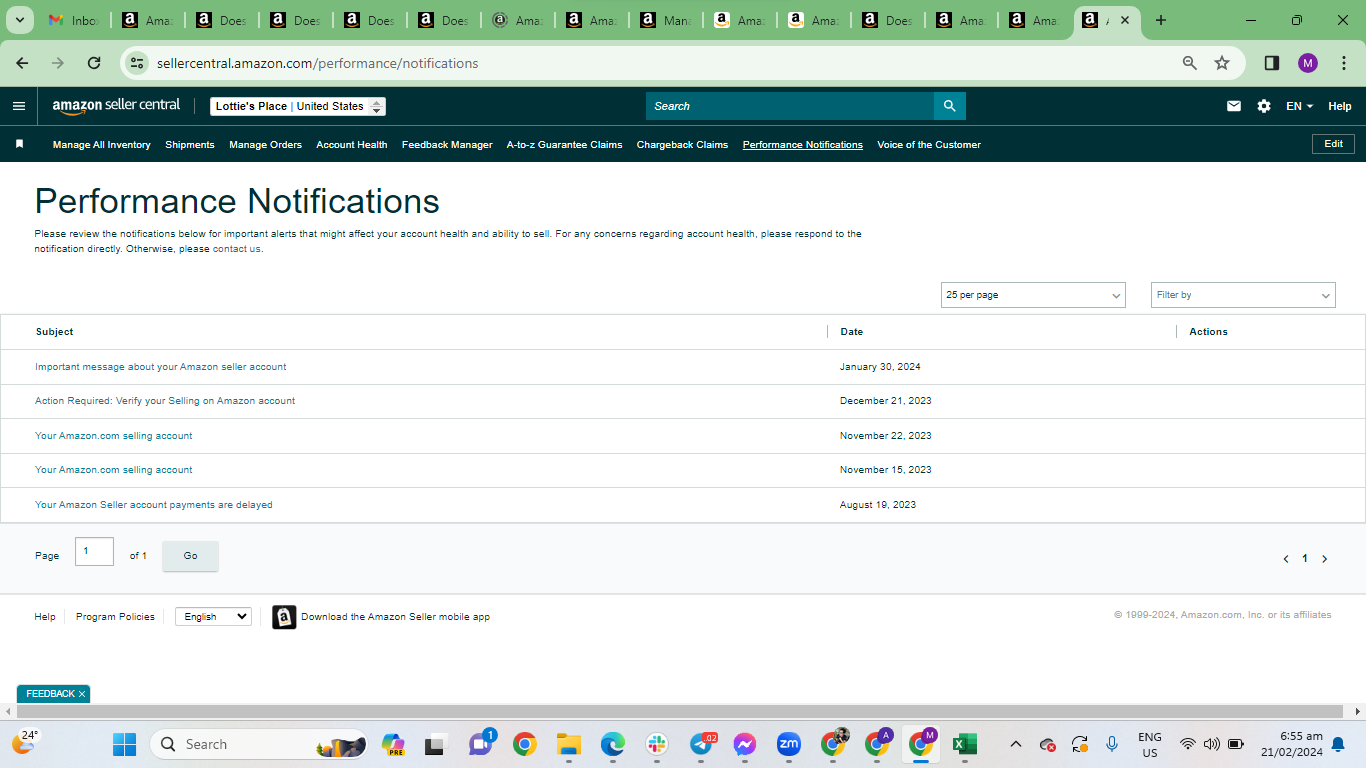Open a new browser tab
Viewport: 1366px width, 768px height.
(x=1161, y=20)
